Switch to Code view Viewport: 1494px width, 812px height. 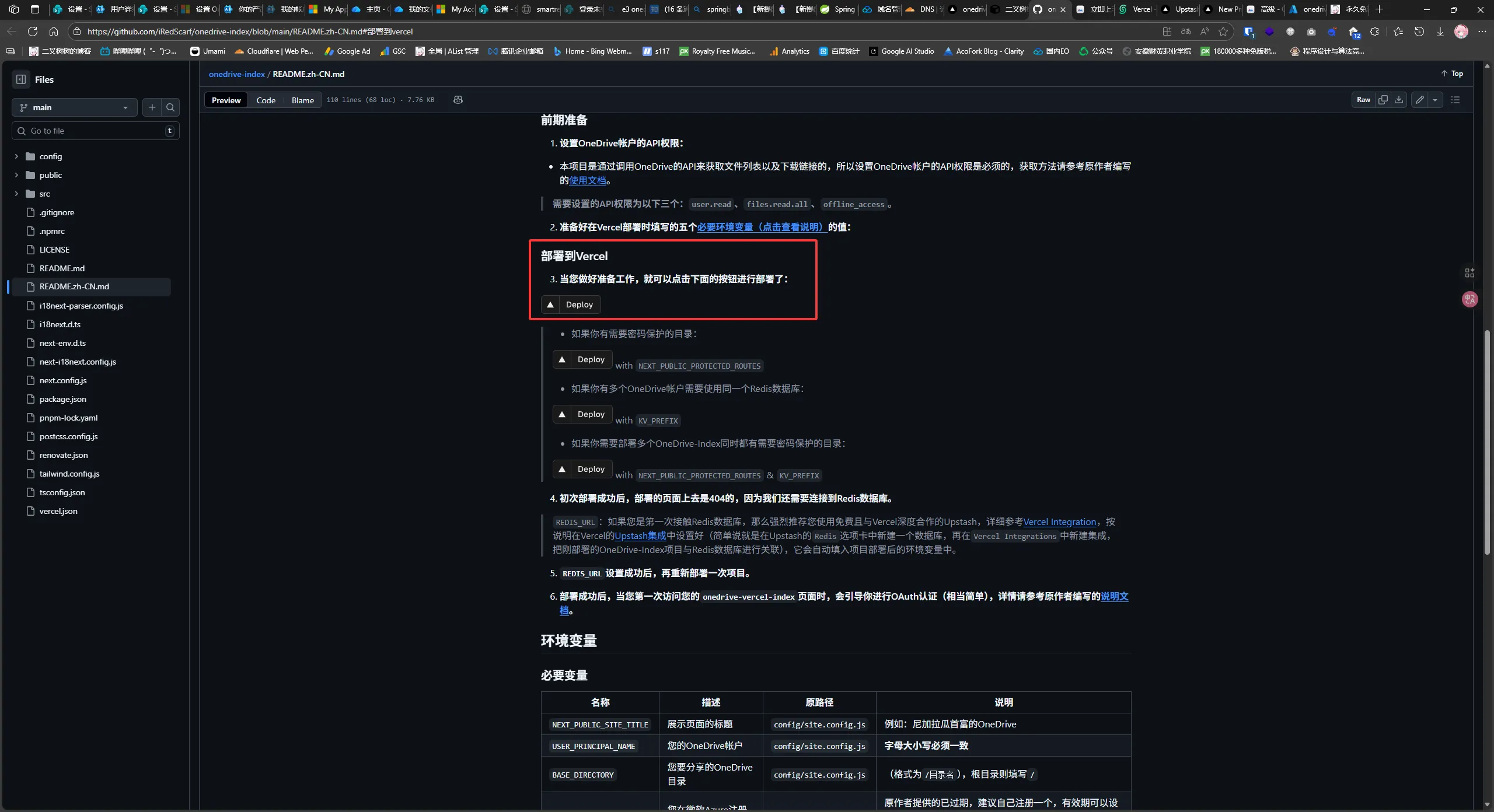(266, 100)
